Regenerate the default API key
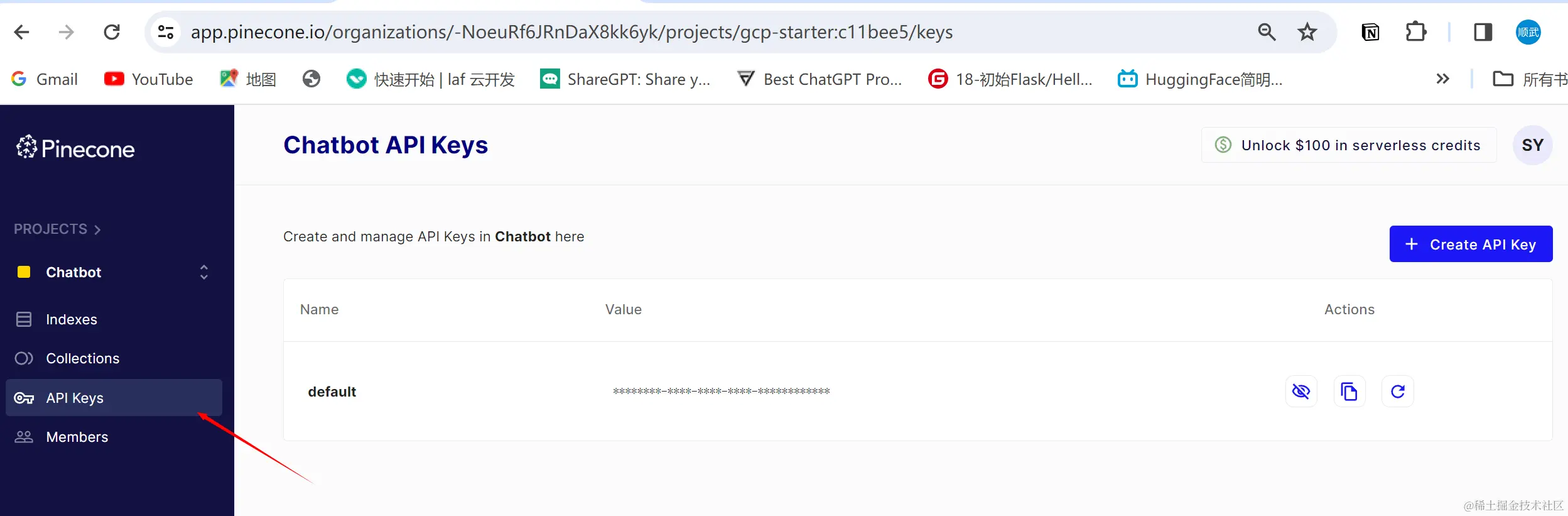Viewport: 1568px width, 516px height. [1398, 392]
